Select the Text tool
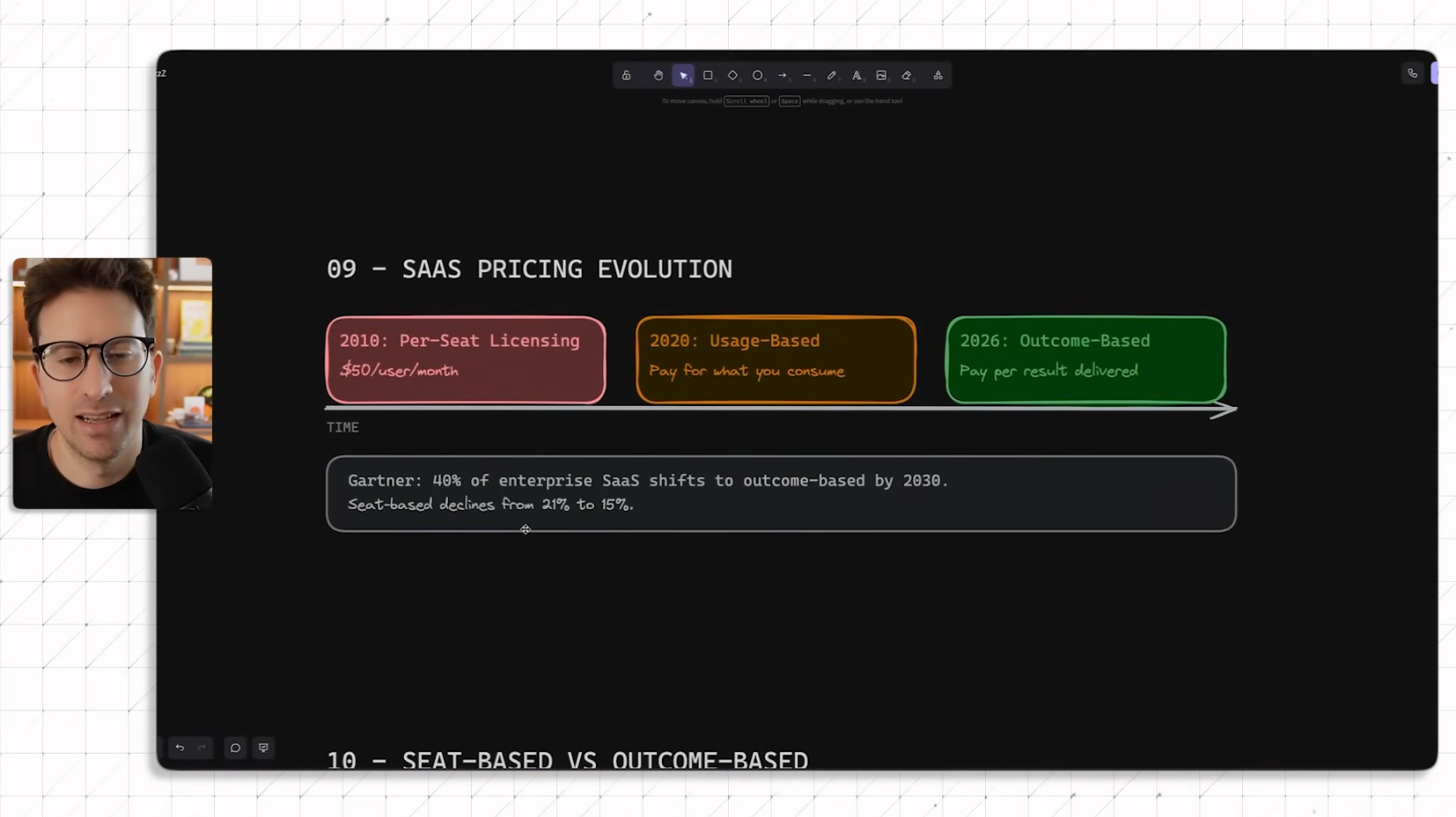 (857, 75)
